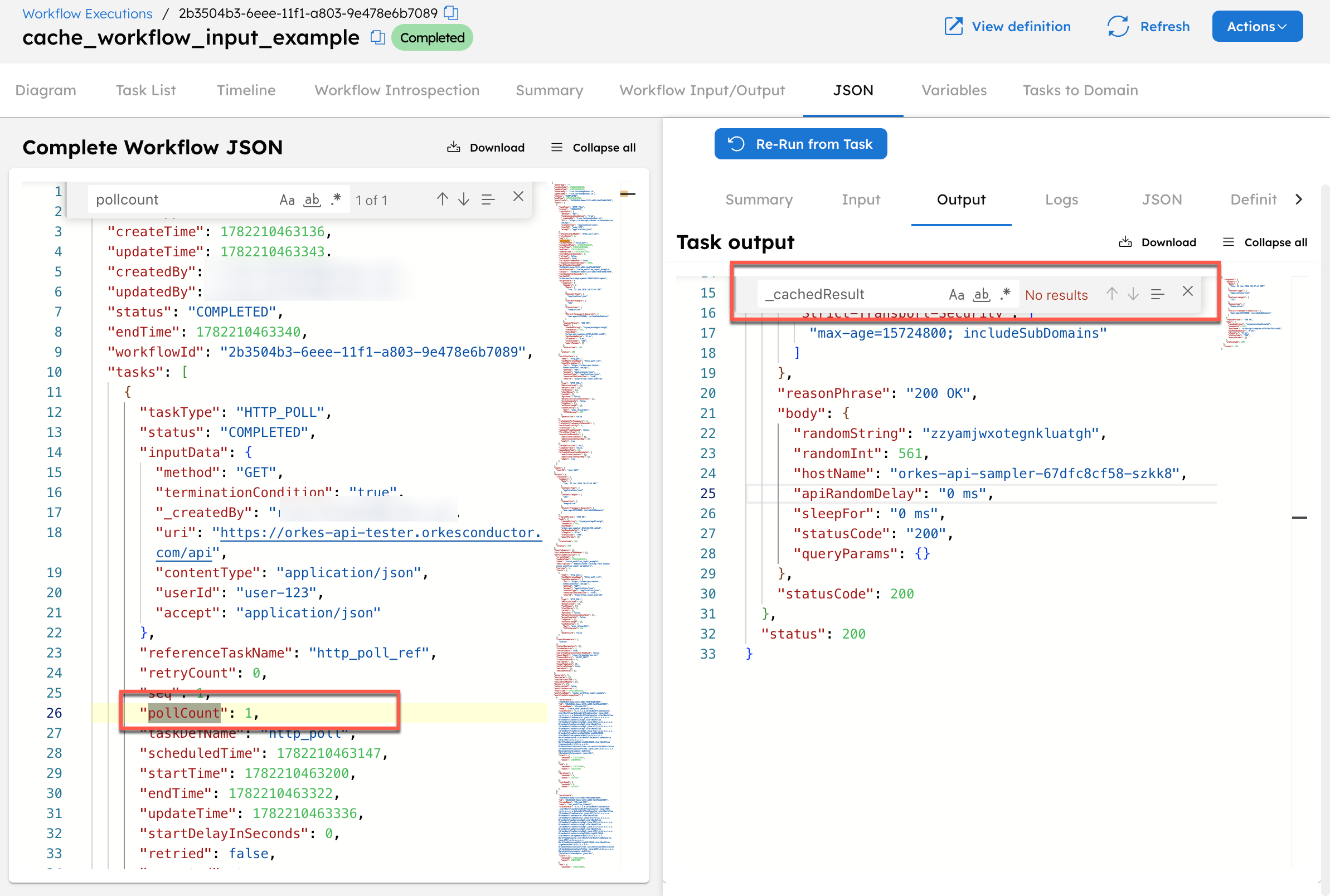Toggle regex in _cachedResult search
The height and width of the screenshot is (896, 1330).
(1006, 294)
